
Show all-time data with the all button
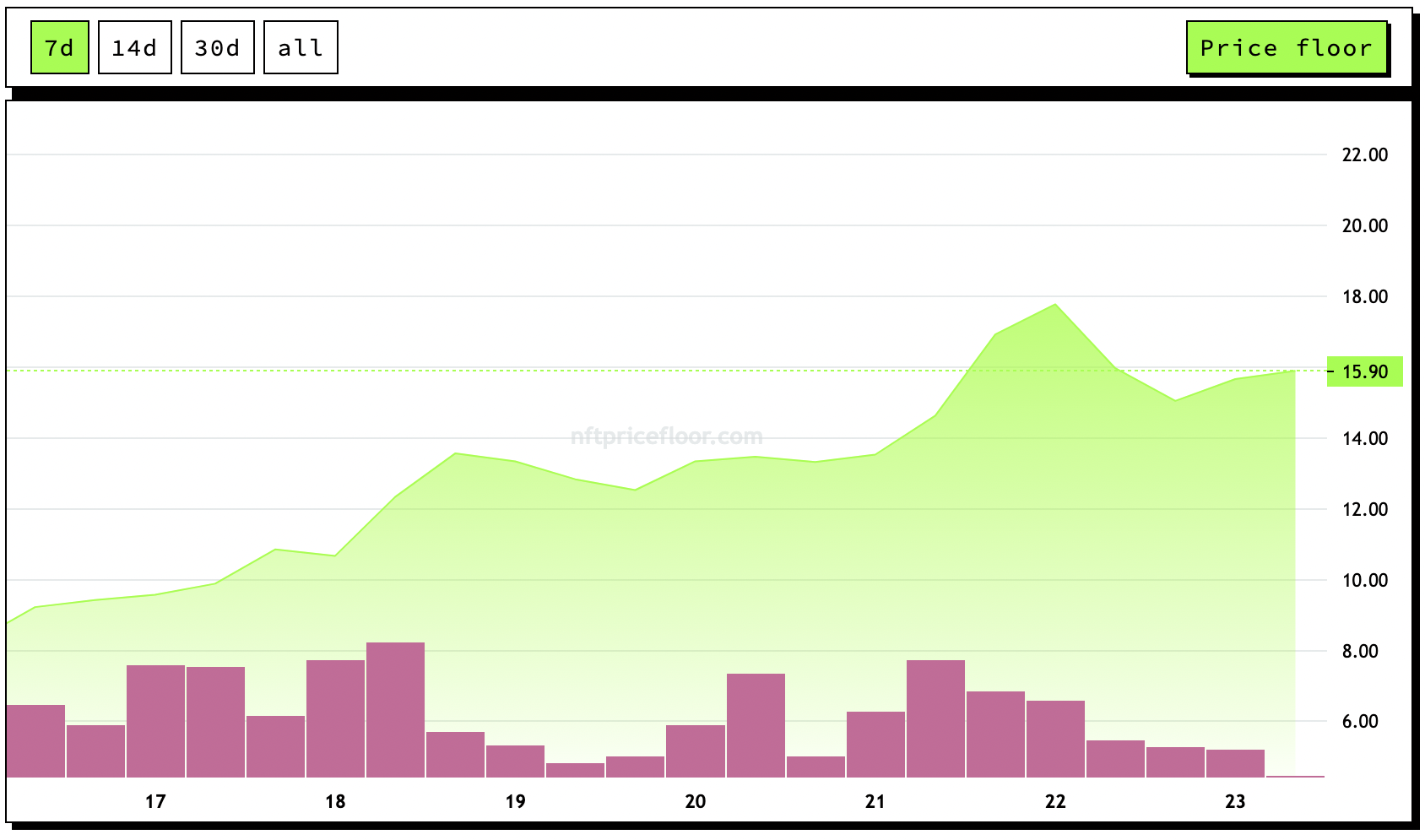pos(301,48)
